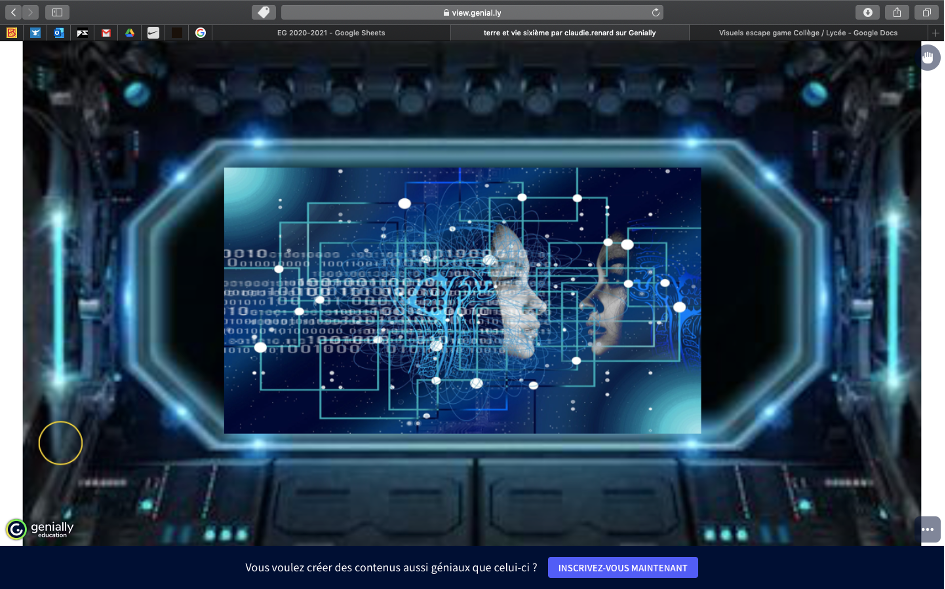Image resolution: width=945 pixels, height=589 pixels.
Task: Add a new tab with the plus button
Action: 935,33
